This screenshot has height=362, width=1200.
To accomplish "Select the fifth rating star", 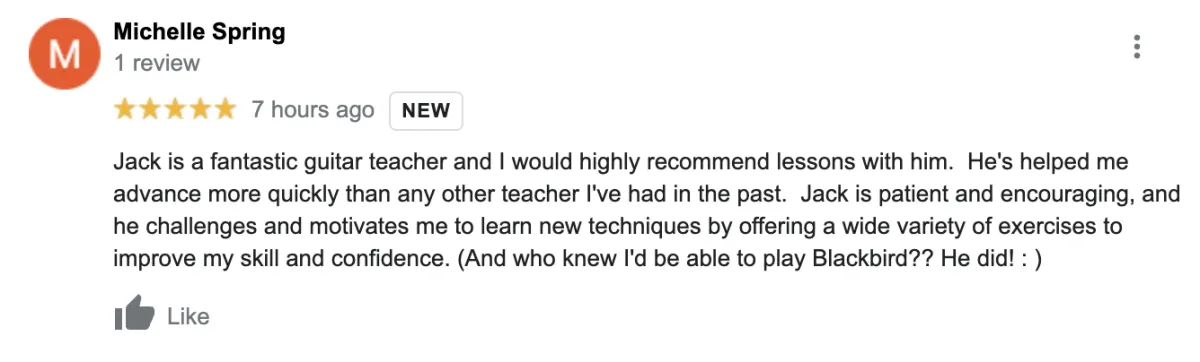I will click(x=225, y=109).
